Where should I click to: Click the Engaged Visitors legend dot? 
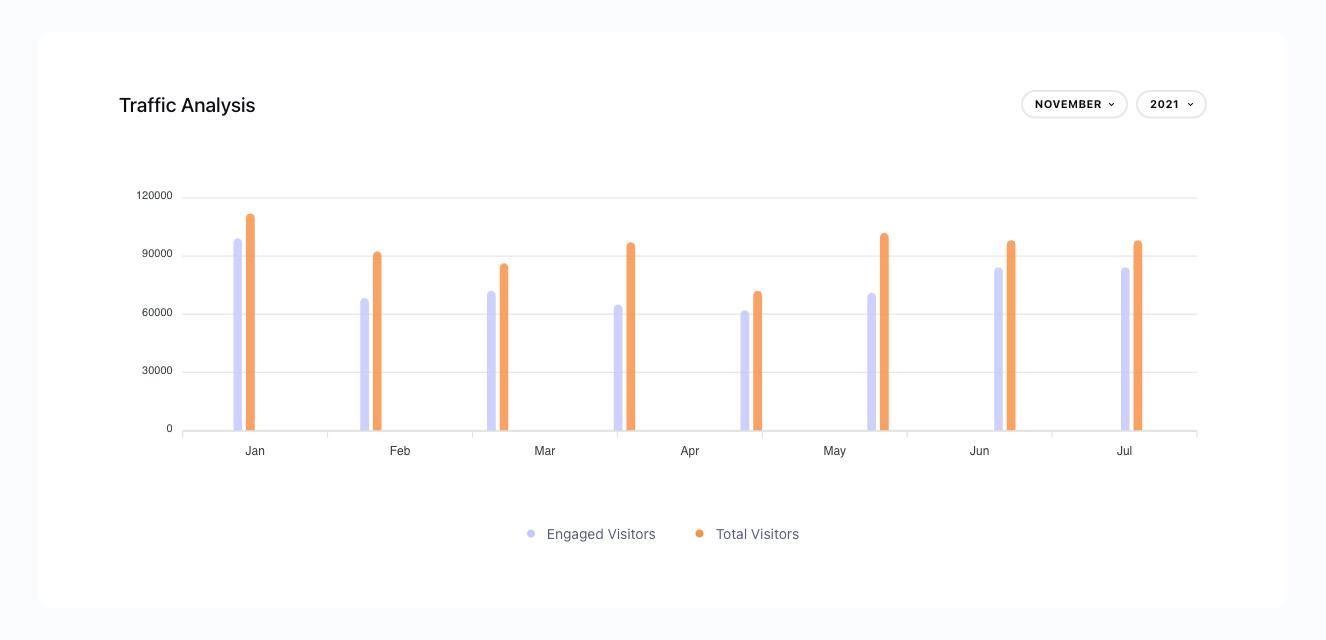coord(530,533)
